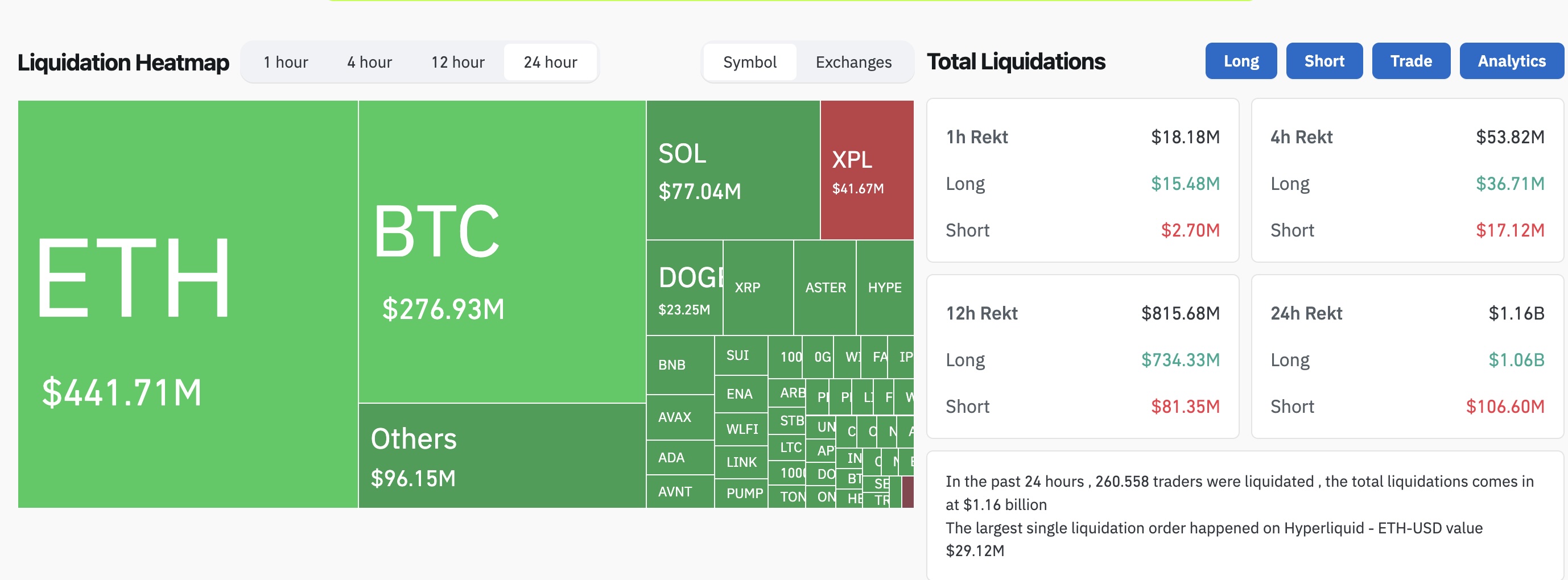Select the HYPE heatmap tile
Screen dimensions: 1568x580
pyautogui.click(x=885, y=287)
